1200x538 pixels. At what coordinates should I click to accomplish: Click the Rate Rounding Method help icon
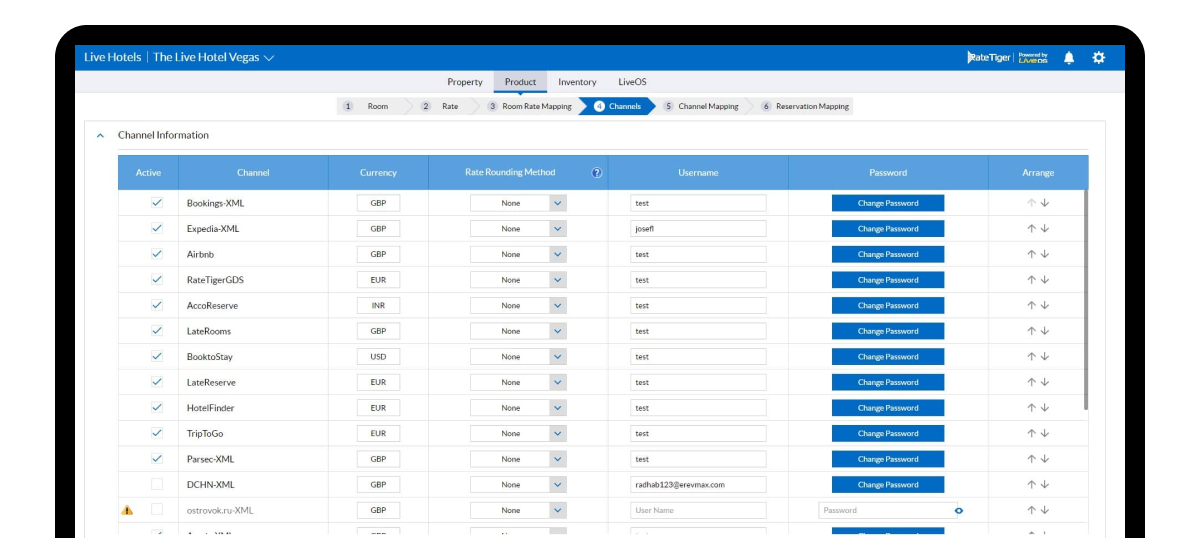(x=597, y=172)
